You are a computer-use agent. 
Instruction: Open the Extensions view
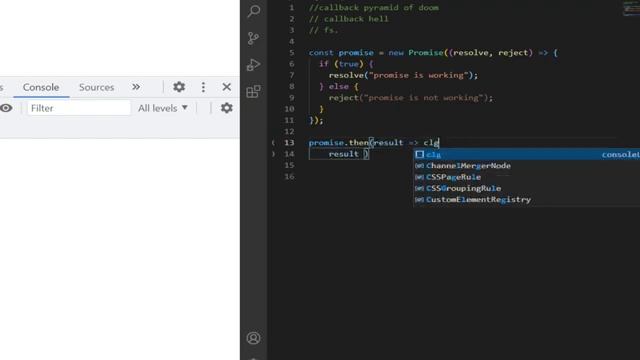click(x=253, y=91)
